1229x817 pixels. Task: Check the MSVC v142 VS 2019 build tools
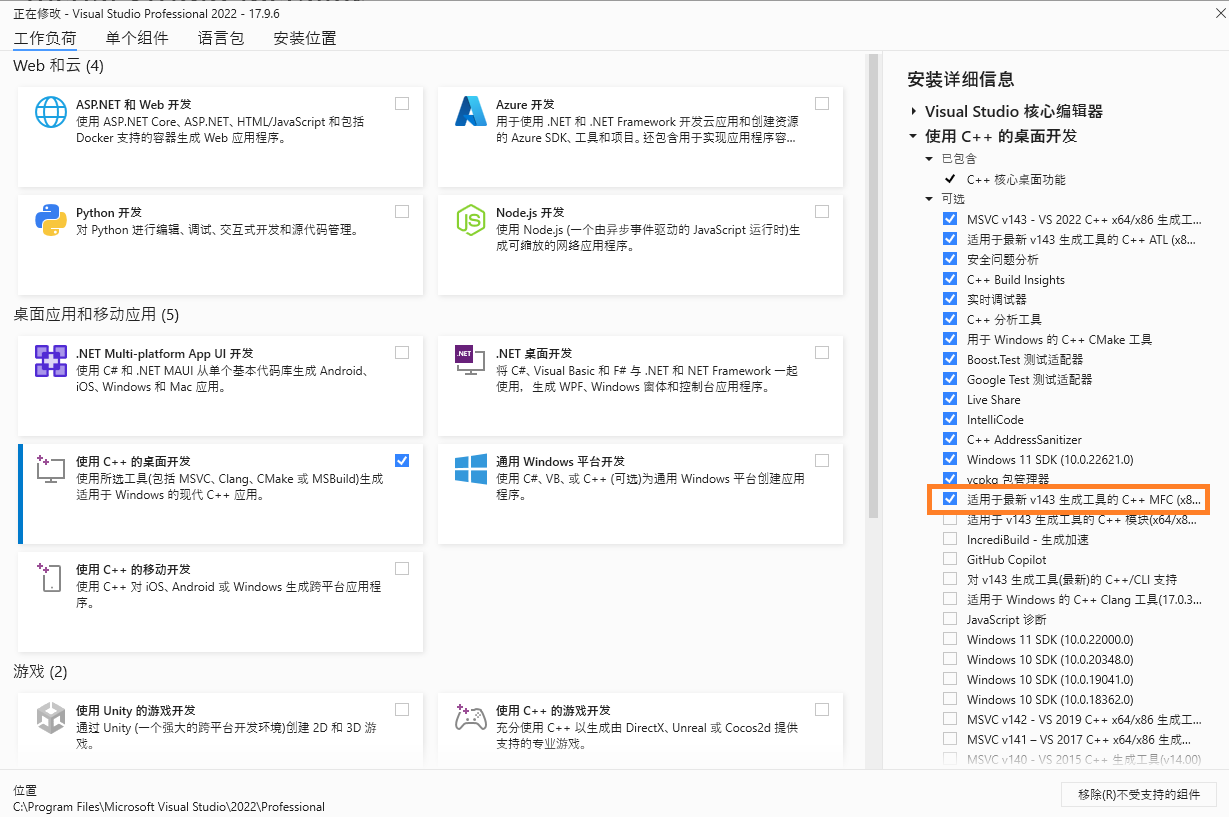(x=949, y=719)
